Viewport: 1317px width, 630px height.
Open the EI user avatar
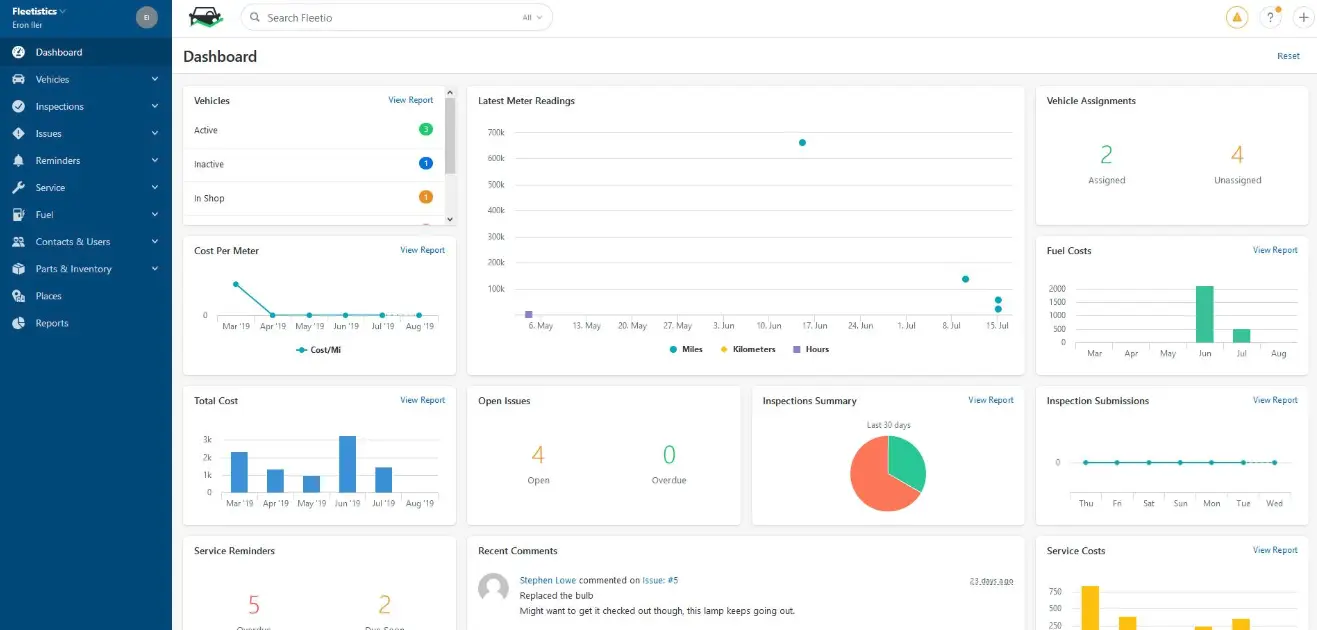click(x=147, y=17)
